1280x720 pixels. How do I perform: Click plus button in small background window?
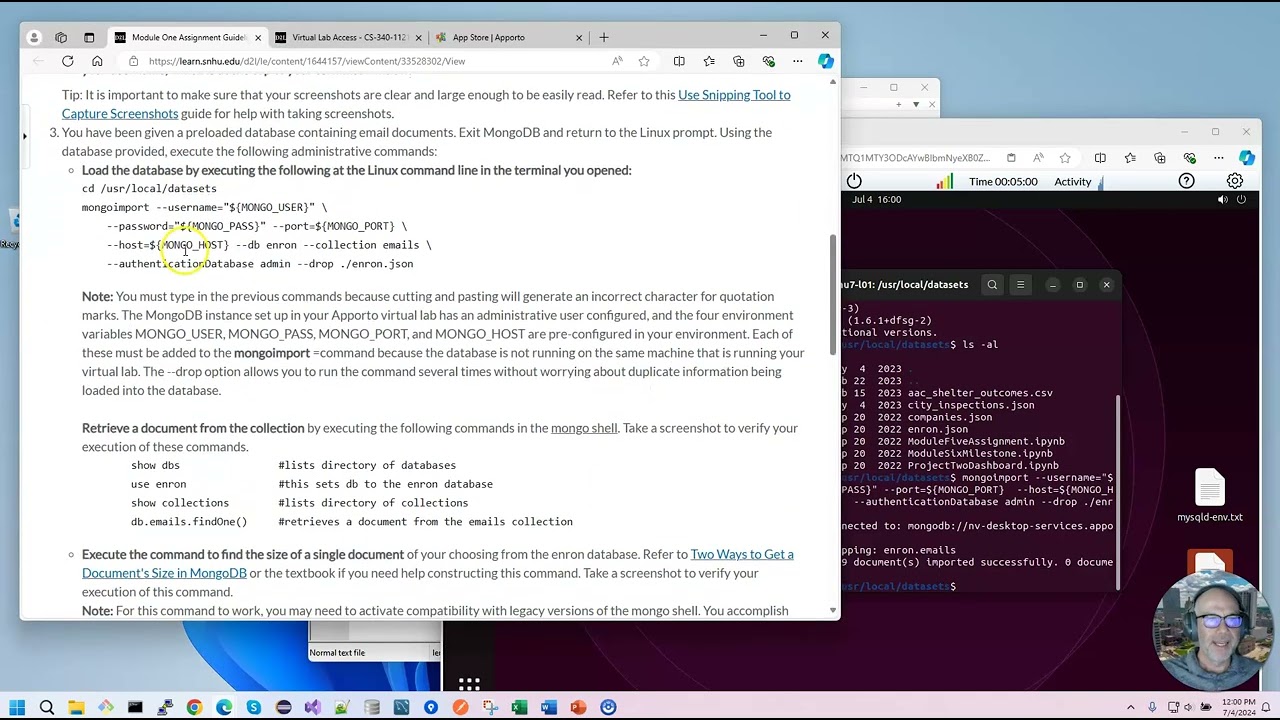coord(900,104)
